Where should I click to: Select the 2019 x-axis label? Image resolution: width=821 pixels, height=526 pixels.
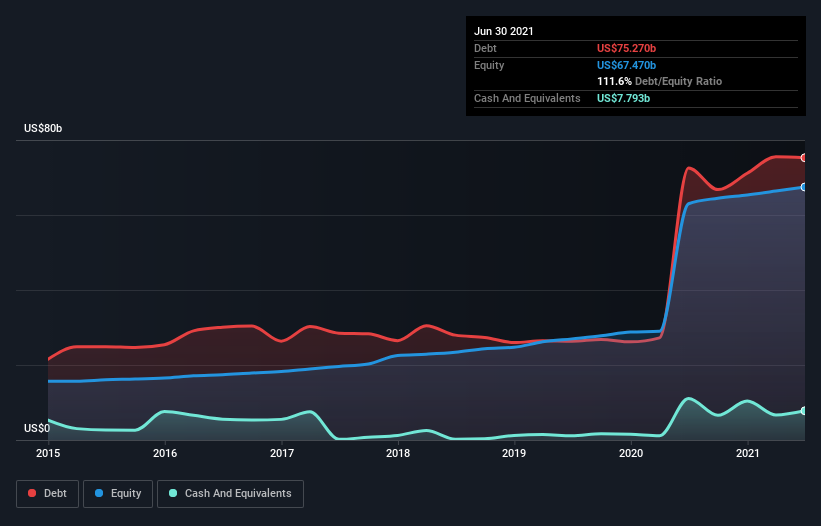click(x=514, y=453)
